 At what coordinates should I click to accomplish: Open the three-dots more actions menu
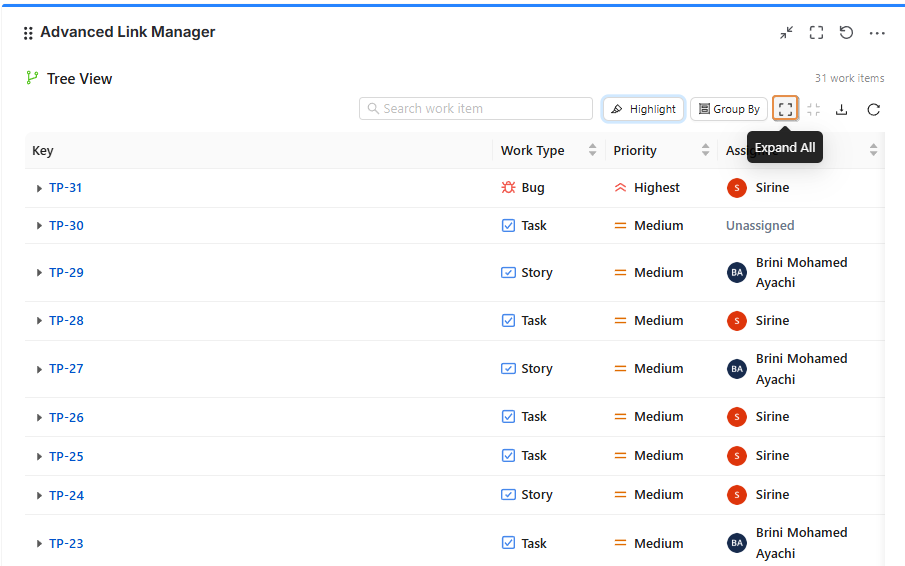point(877,33)
